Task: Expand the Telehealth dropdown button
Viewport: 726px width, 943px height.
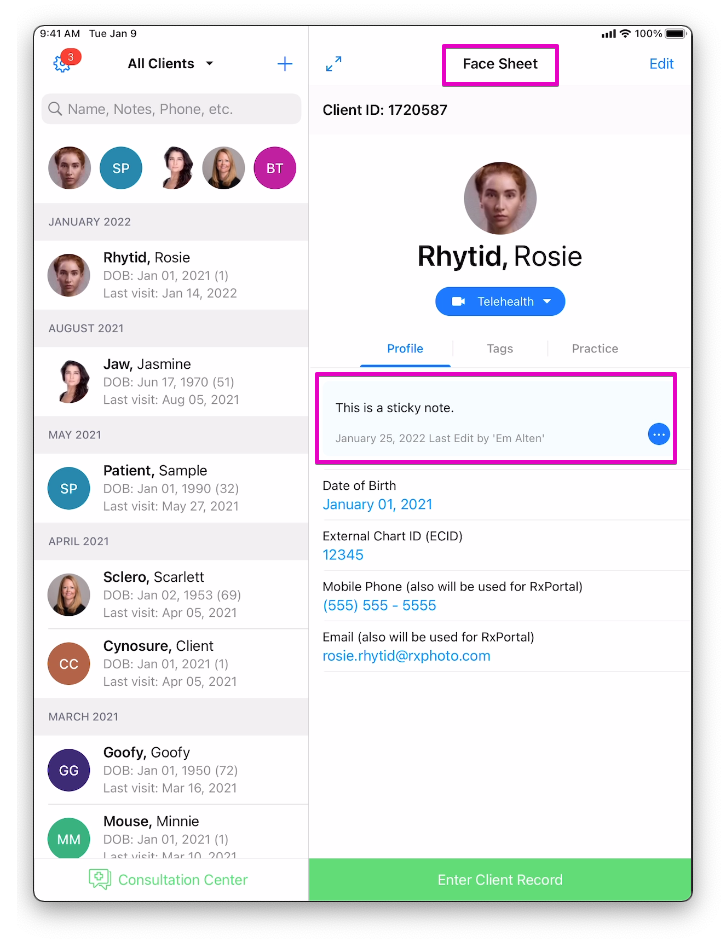Action: coord(500,301)
